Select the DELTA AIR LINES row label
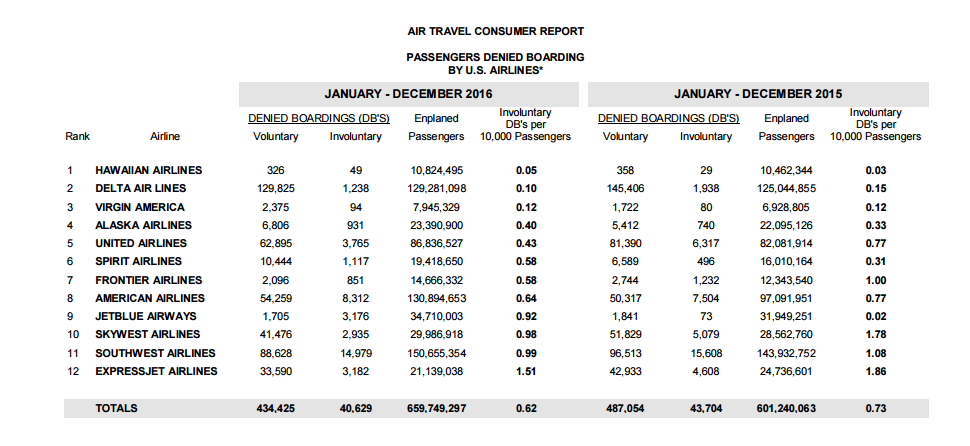 coord(140,188)
